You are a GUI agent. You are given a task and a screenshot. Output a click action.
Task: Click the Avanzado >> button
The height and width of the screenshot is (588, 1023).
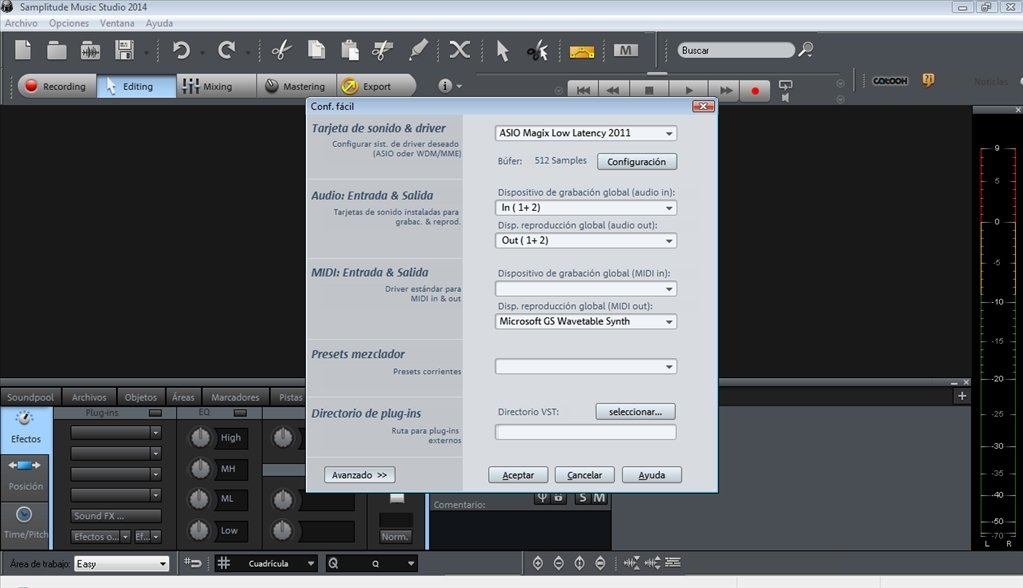point(359,475)
